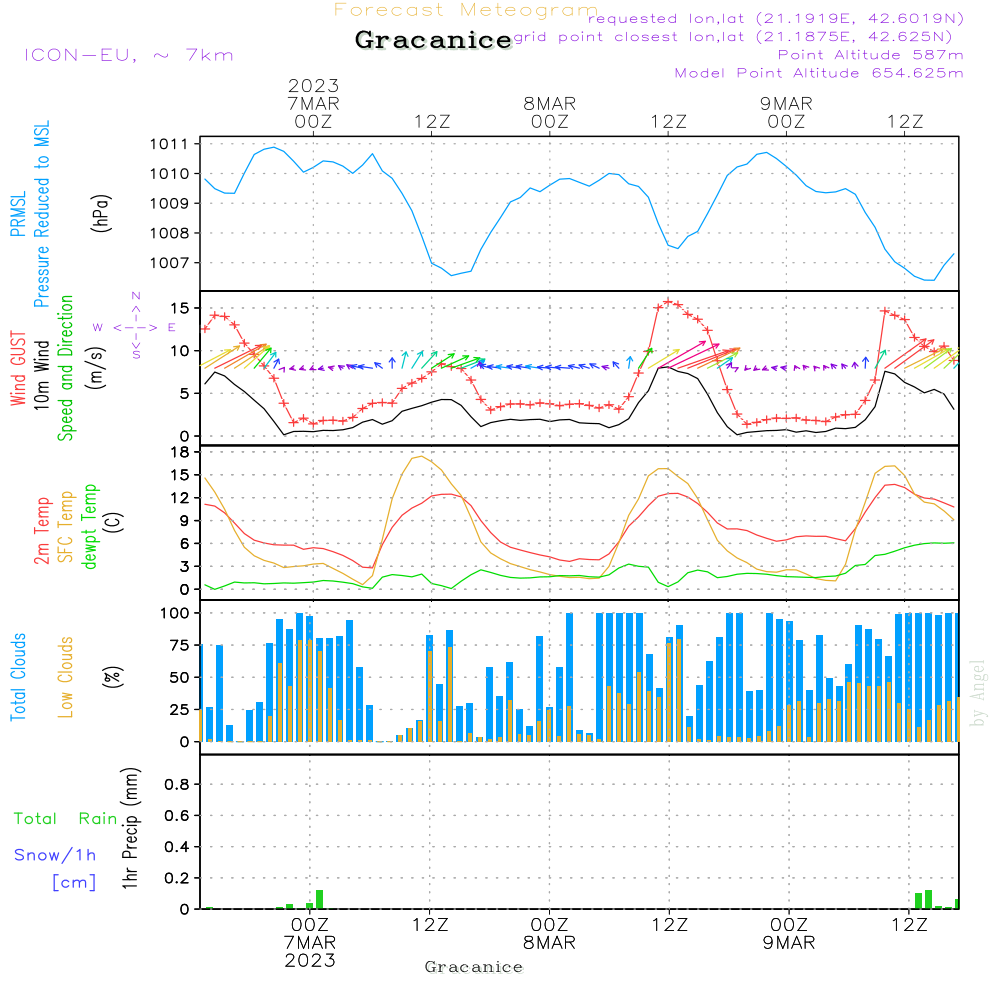Click the (C) temperature unit label
This screenshot has height=1000, width=1000.
113,522
